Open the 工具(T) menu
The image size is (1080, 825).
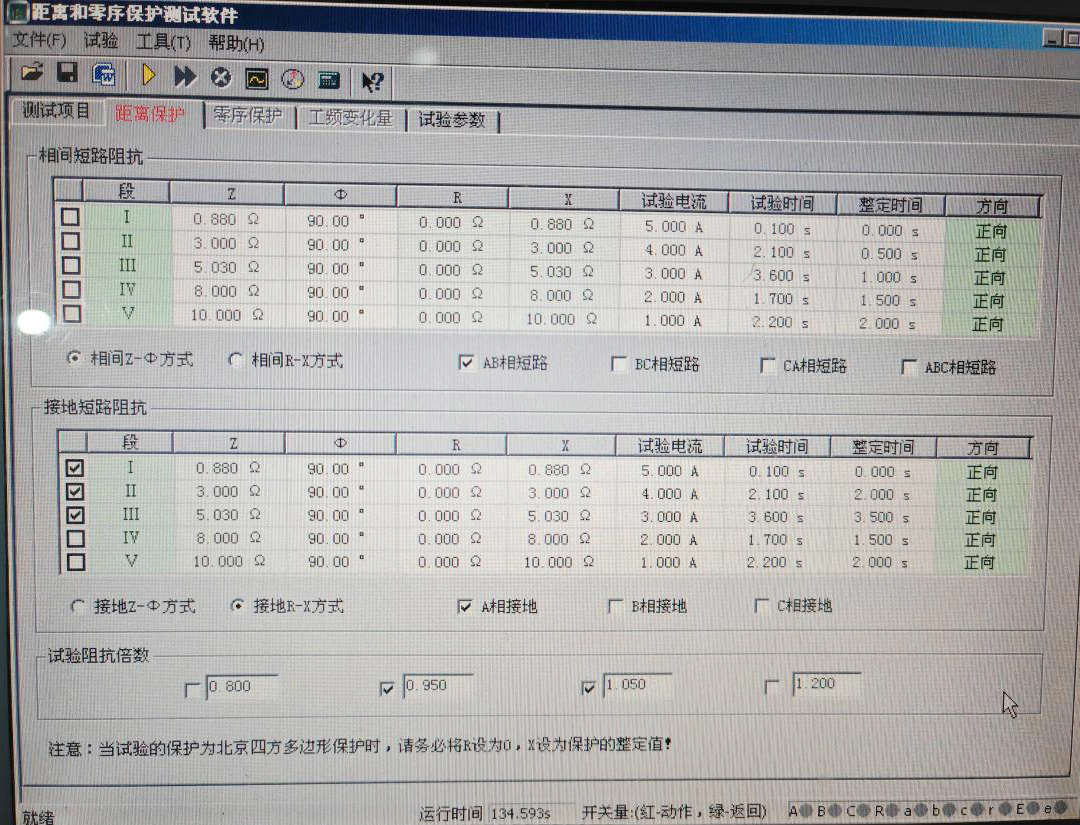[x=163, y=43]
